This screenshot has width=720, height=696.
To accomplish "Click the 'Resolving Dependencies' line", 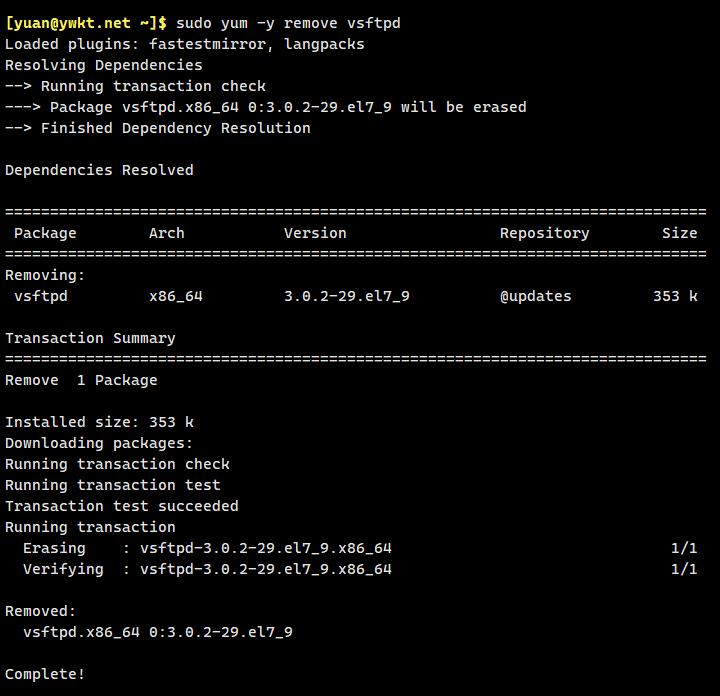I will tap(103, 65).
